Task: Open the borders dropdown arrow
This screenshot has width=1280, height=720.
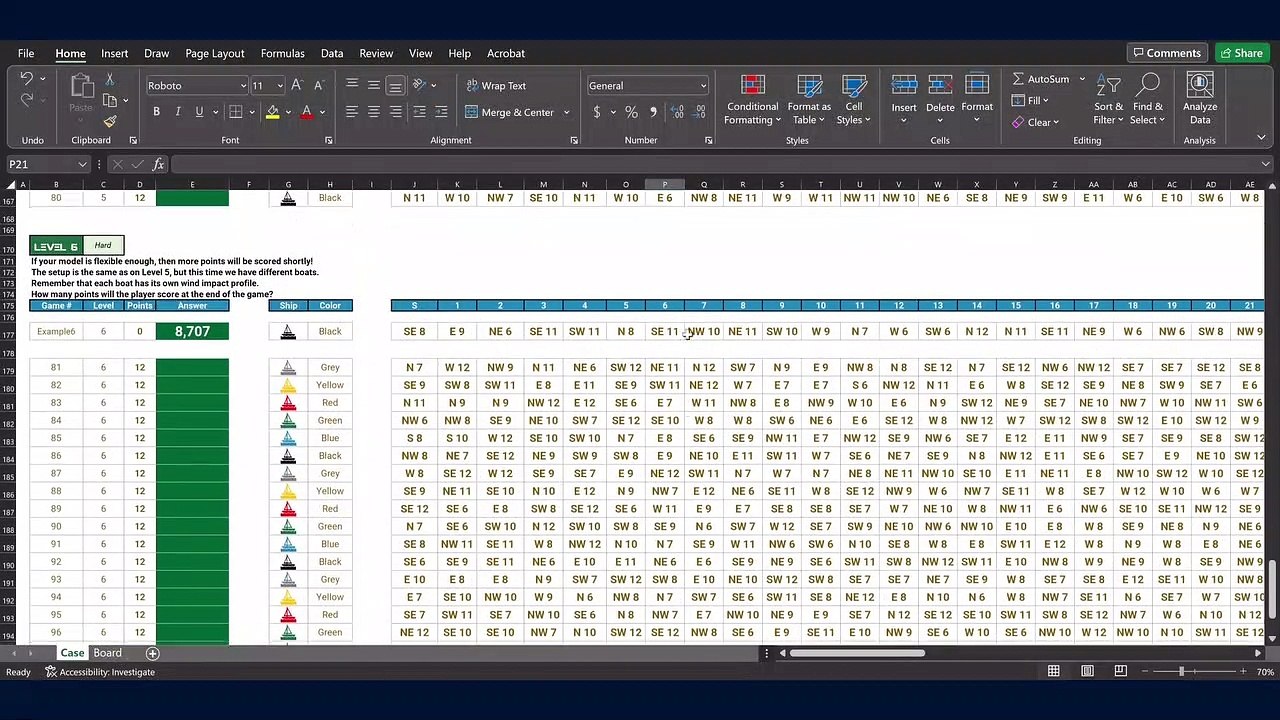Action: tap(252, 112)
